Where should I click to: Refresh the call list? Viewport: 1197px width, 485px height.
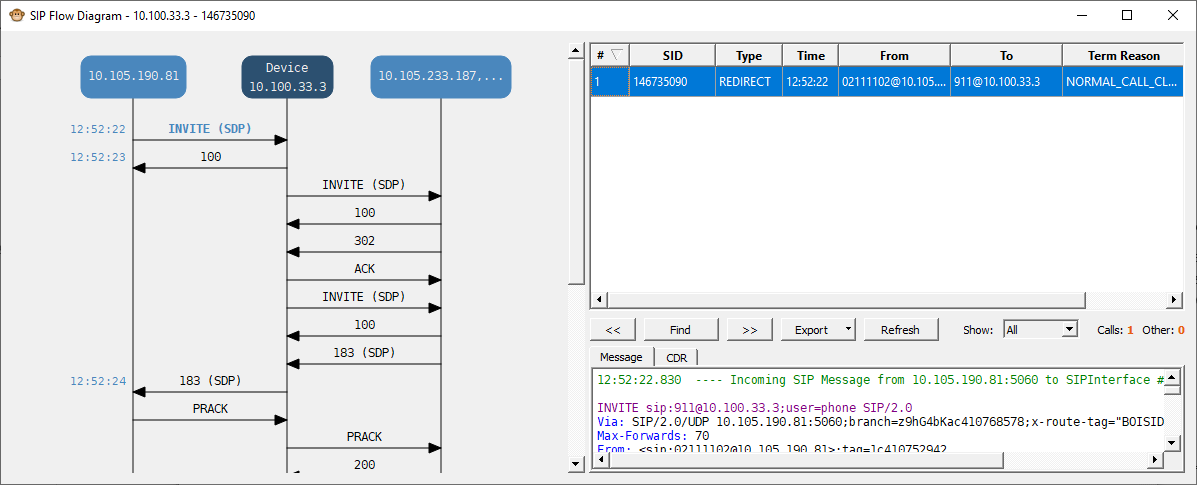(900, 330)
